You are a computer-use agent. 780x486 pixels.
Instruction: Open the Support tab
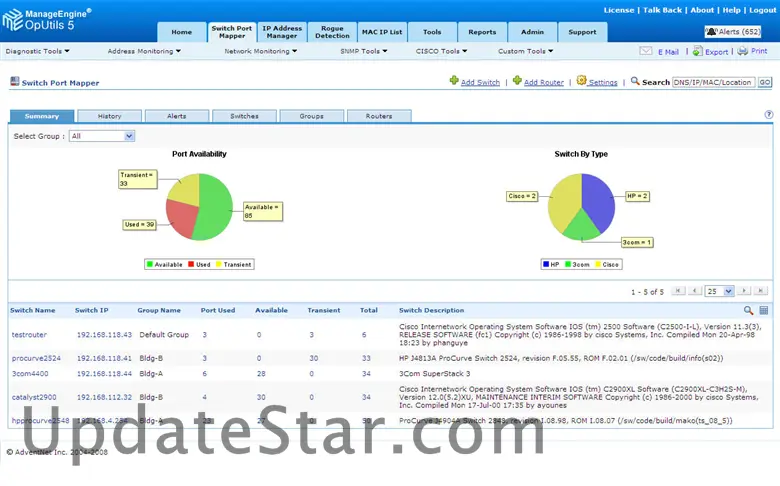pyautogui.click(x=583, y=32)
